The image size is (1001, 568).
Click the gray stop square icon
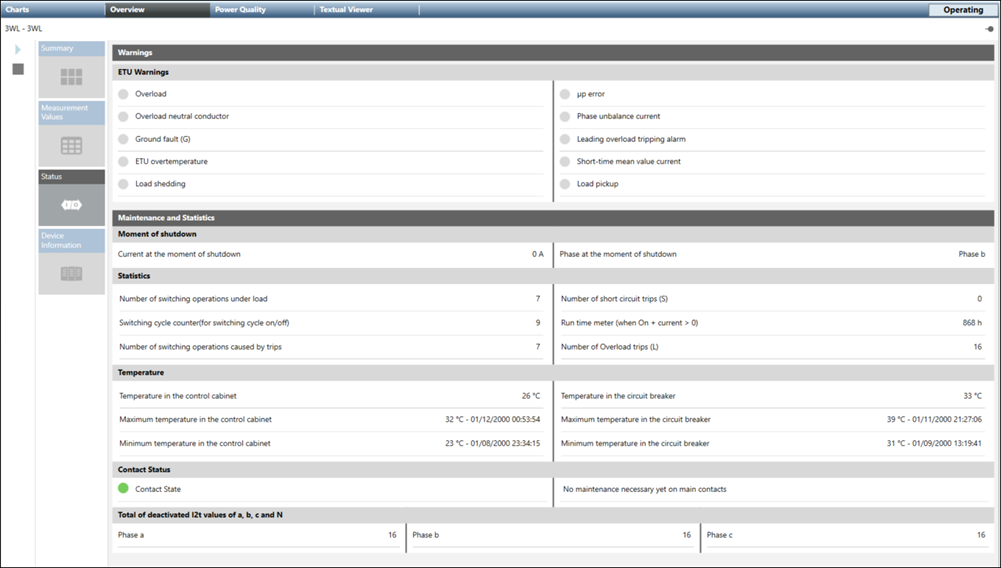coord(17,69)
